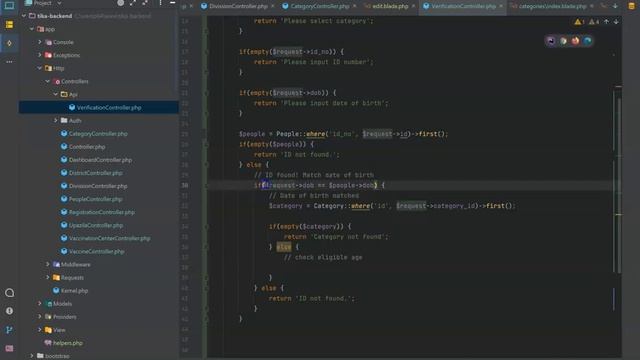Click the weak warnings count indicator
Viewport: 640px width, 360px height.
click(x=594, y=22)
